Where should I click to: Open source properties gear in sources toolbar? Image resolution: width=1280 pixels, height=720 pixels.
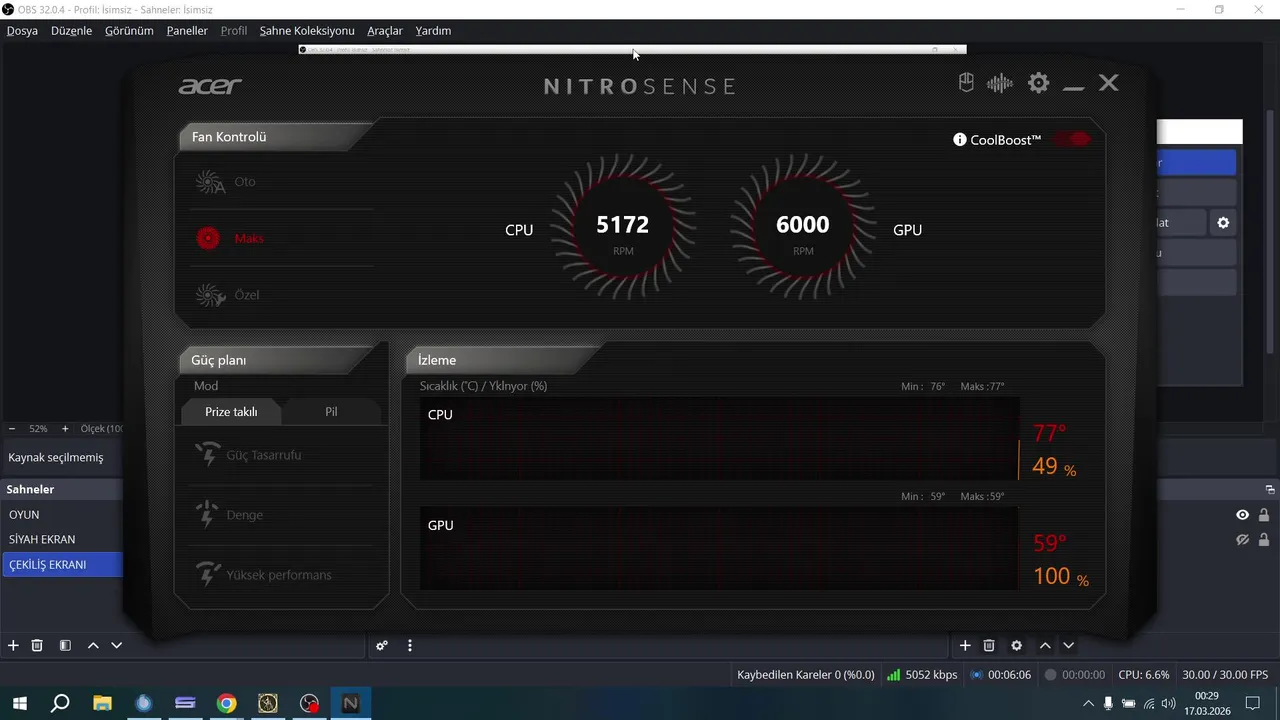point(1017,646)
